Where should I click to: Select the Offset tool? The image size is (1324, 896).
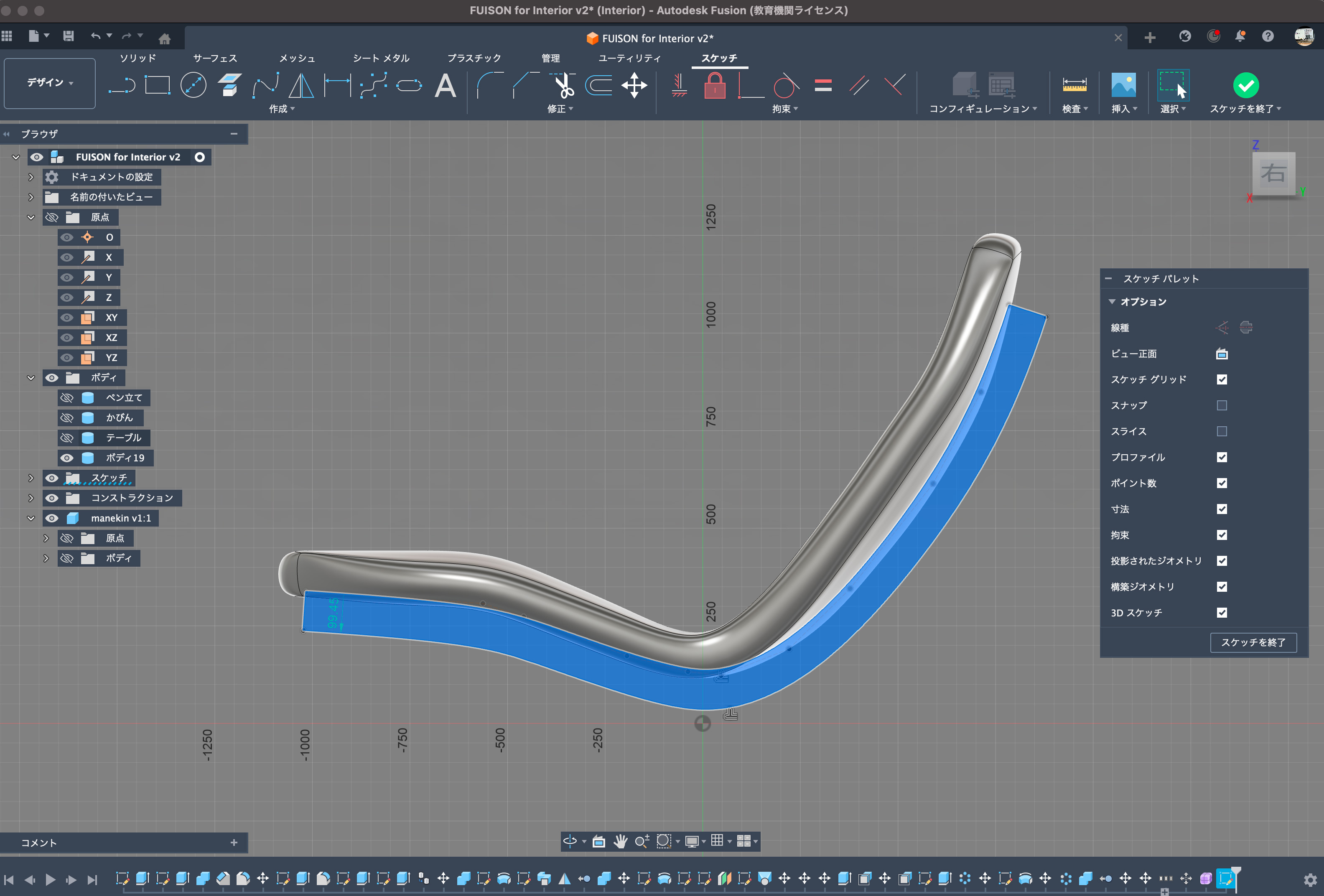pyautogui.click(x=599, y=85)
